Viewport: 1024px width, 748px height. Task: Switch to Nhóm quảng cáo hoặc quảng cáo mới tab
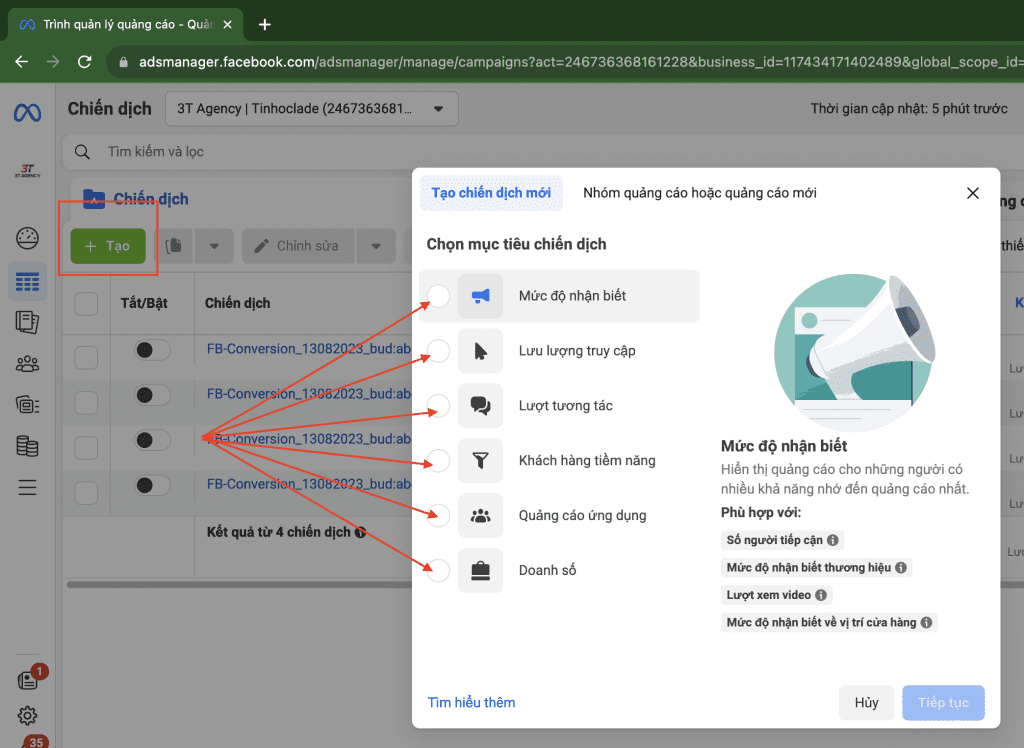[699, 193]
